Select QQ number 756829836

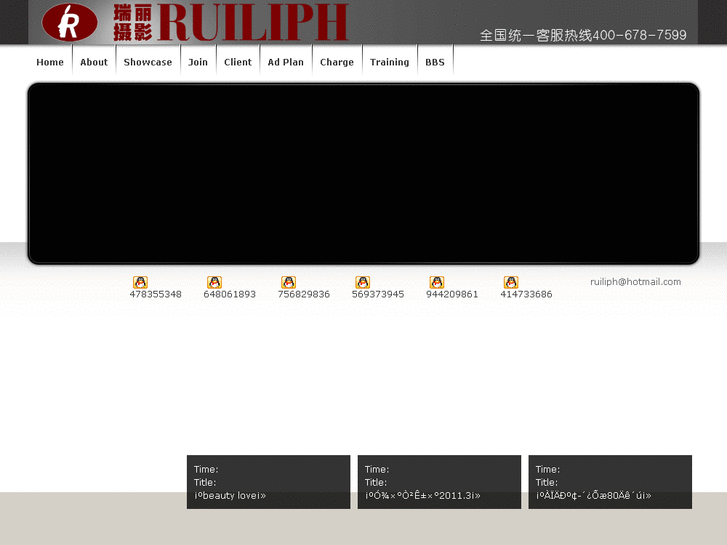[x=304, y=294]
